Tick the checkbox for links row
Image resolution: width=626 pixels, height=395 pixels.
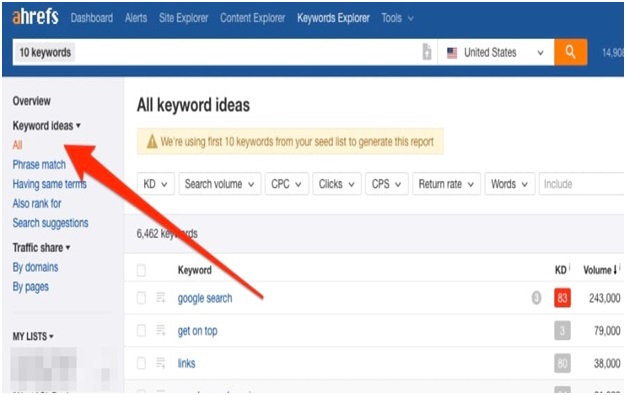[x=141, y=363]
